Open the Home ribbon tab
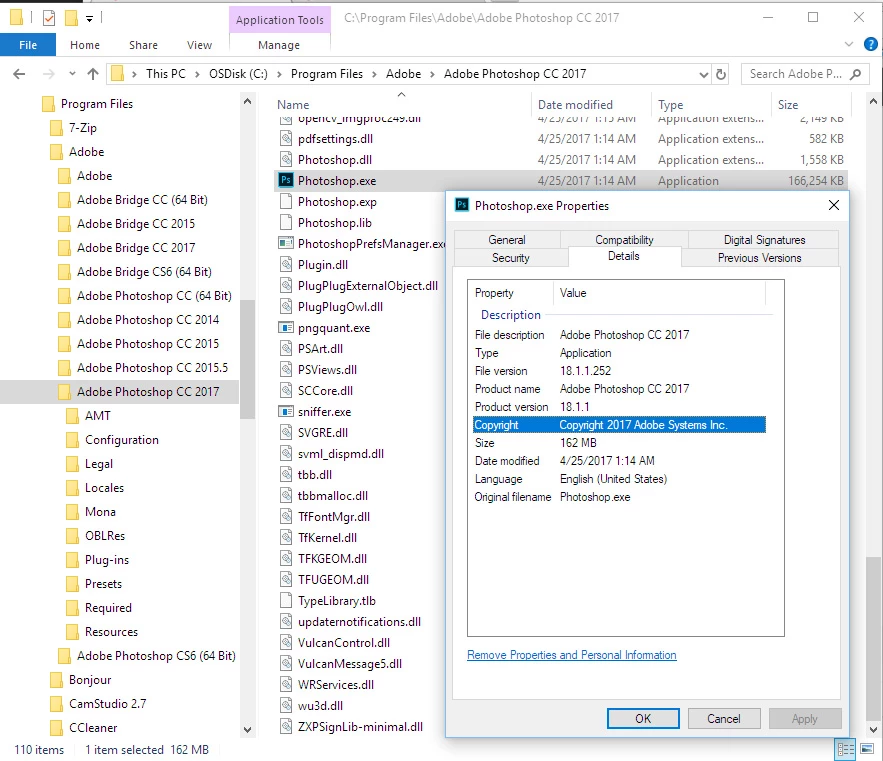 (84, 44)
